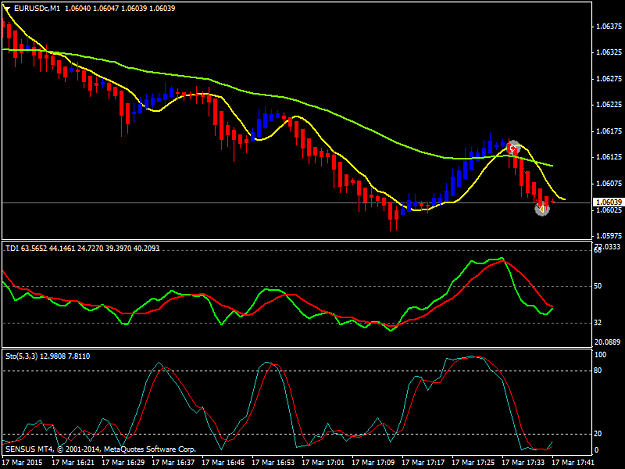The image size is (625, 469).
Task: Click the 1.06375 price axis label
Action: (609, 26)
